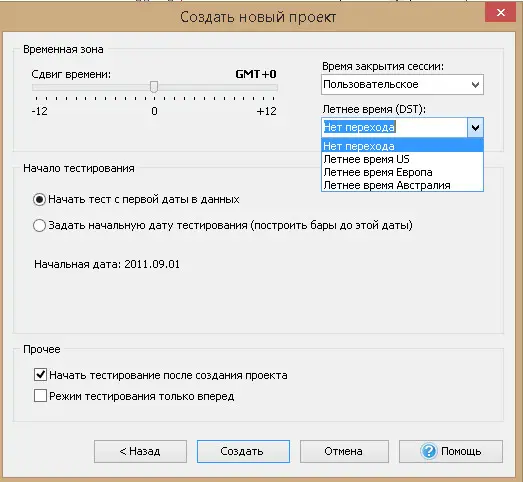Screen dimensions: 523x482
Task: Select Задать начальную дату тестирования radio button
Action: (x=39, y=225)
